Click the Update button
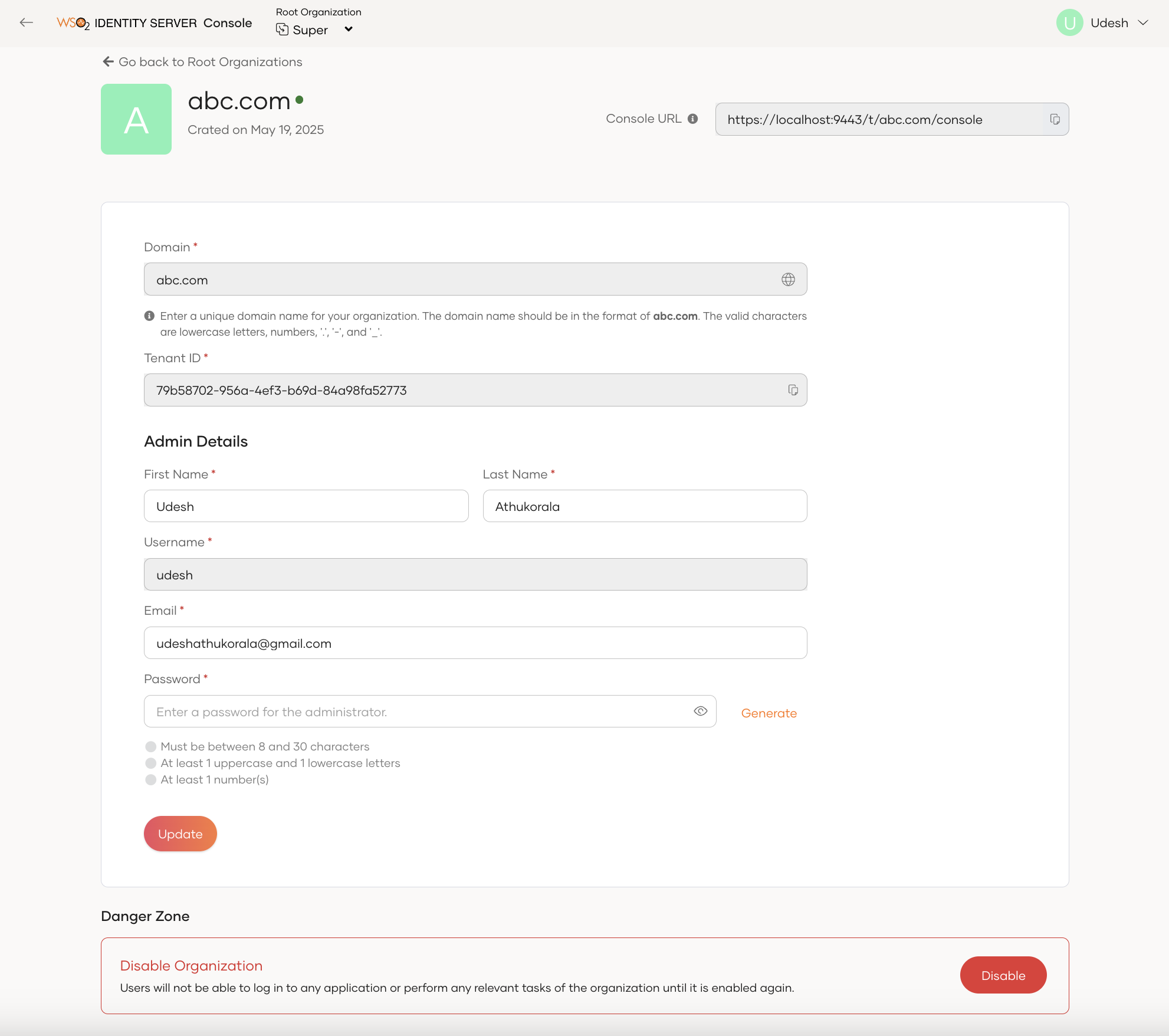The width and height of the screenshot is (1169, 1036). 180,834
